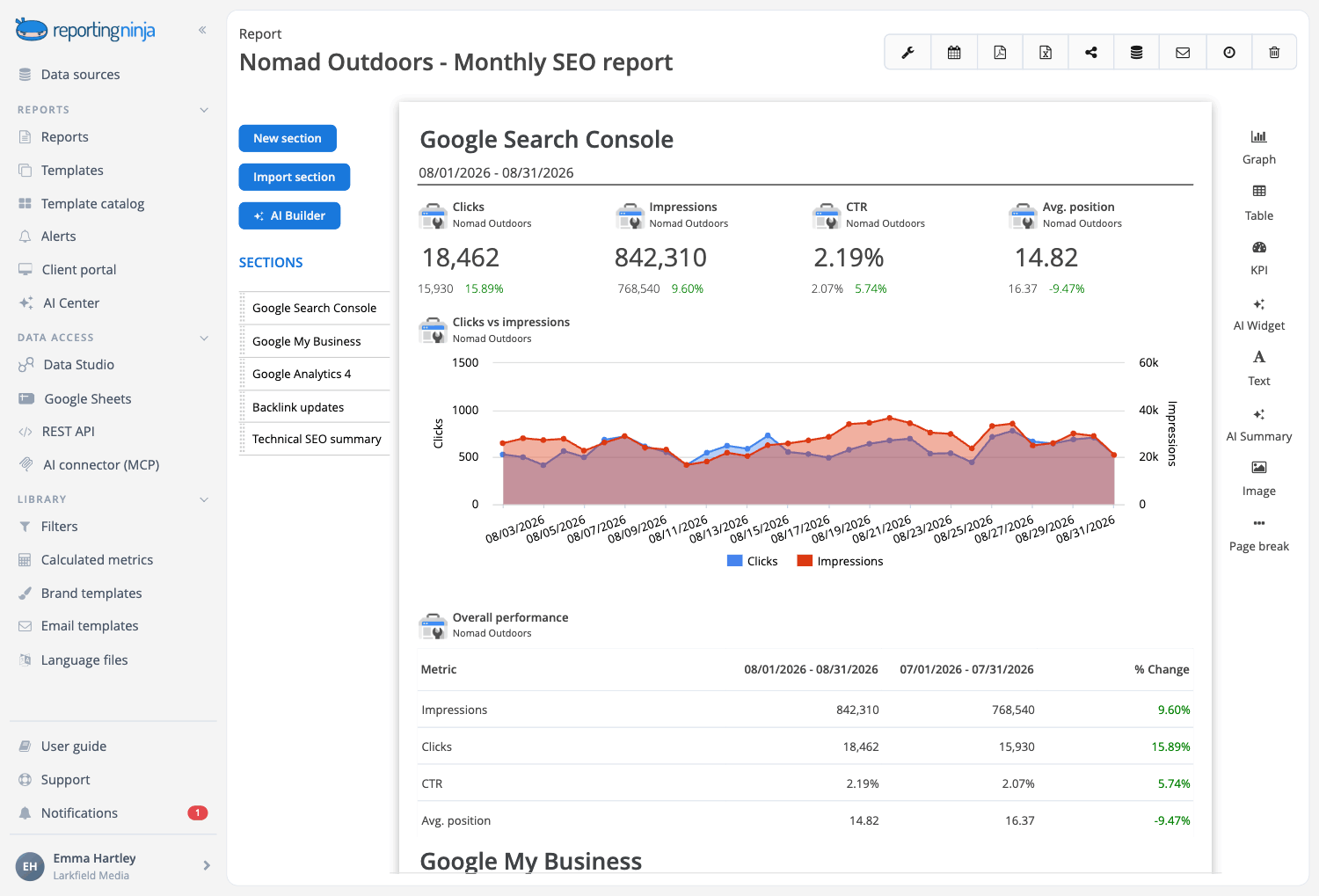Add an Image widget
1319x896 pixels.
[1259, 479]
